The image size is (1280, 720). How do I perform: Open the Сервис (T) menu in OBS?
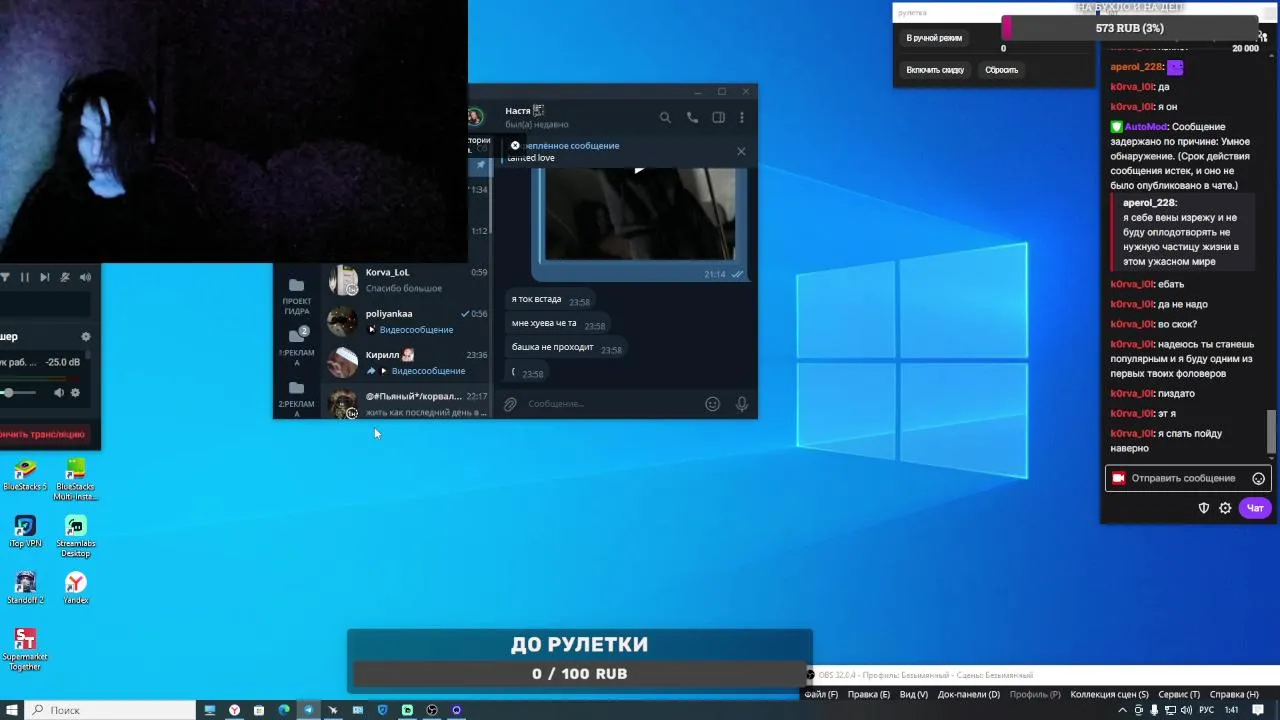point(1179,694)
